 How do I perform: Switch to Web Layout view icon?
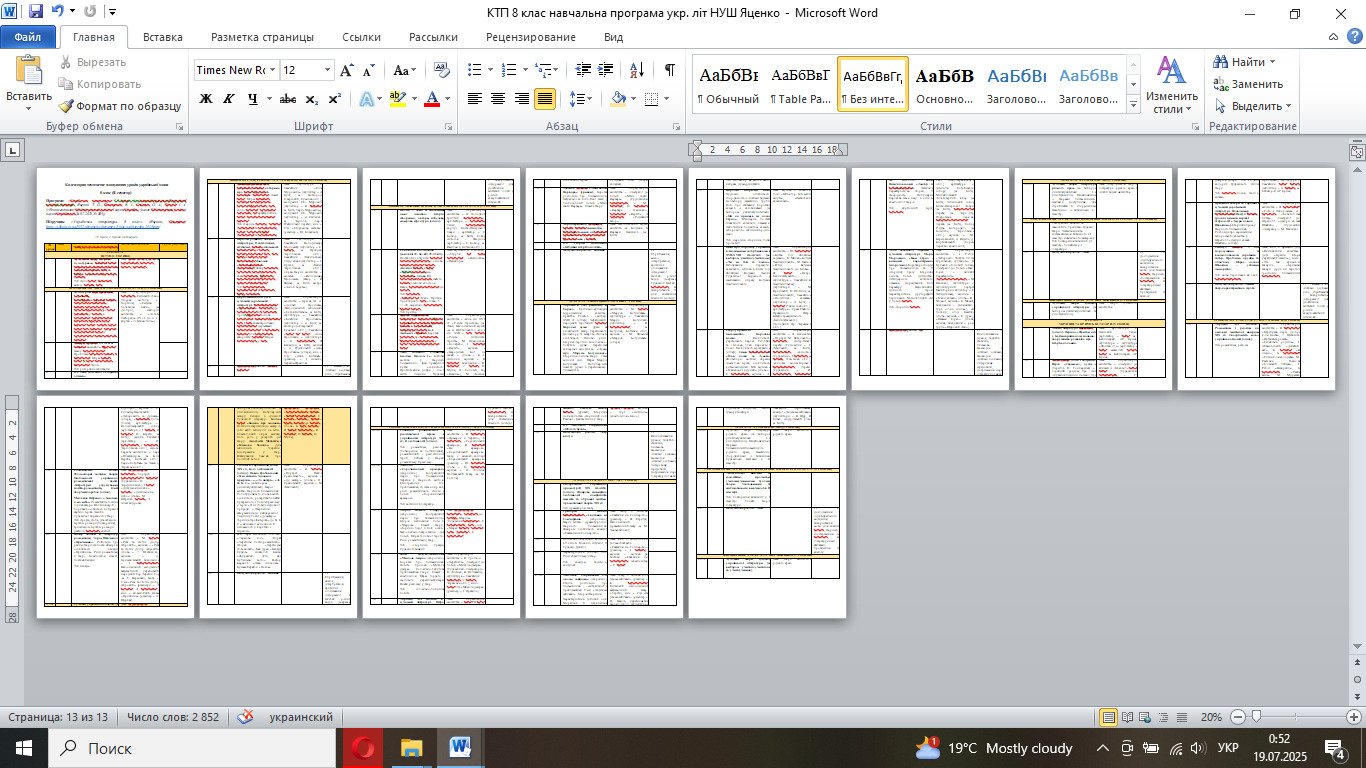click(x=1146, y=717)
